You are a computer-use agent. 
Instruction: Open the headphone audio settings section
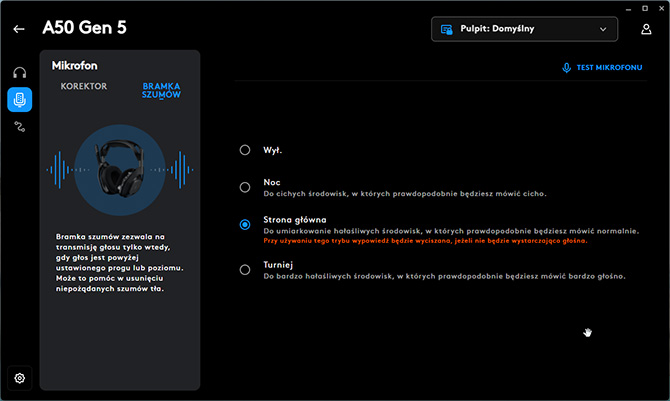(20, 73)
